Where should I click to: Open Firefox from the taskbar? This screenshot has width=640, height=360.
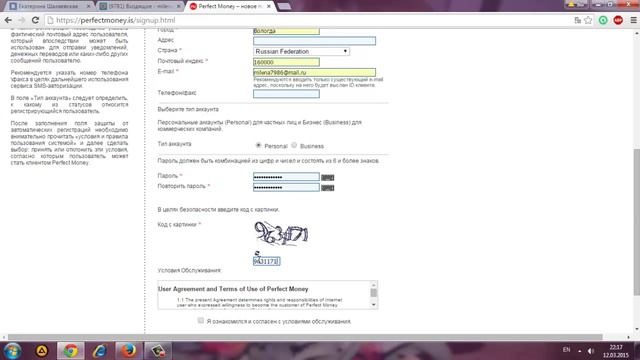[128, 351]
